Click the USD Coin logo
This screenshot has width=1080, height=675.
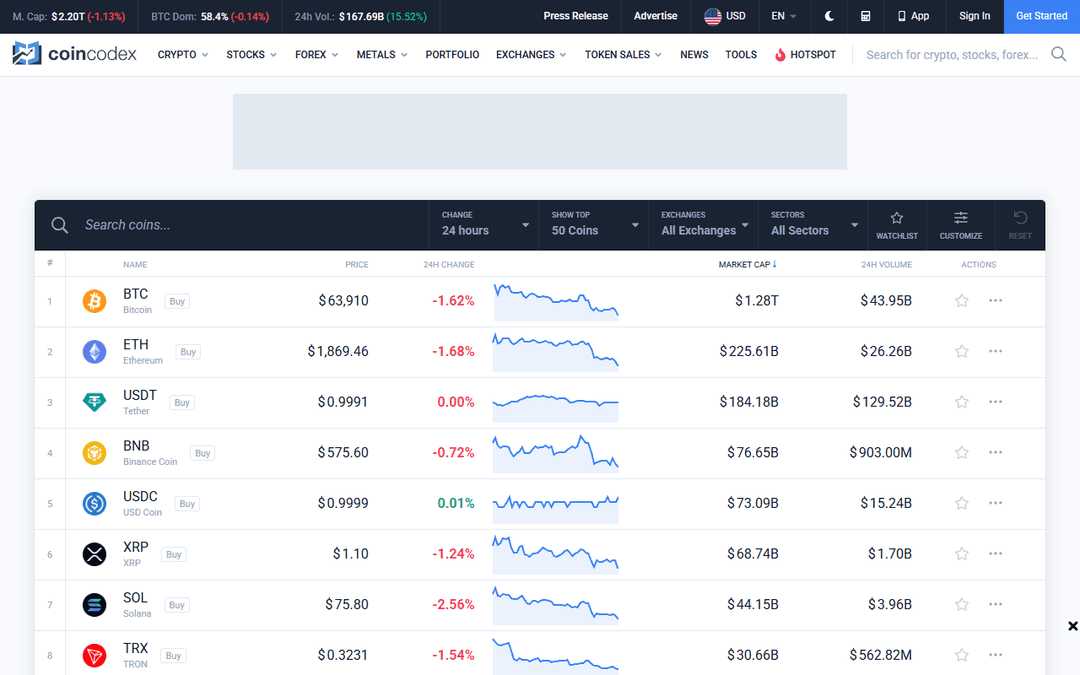tap(94, 503)
